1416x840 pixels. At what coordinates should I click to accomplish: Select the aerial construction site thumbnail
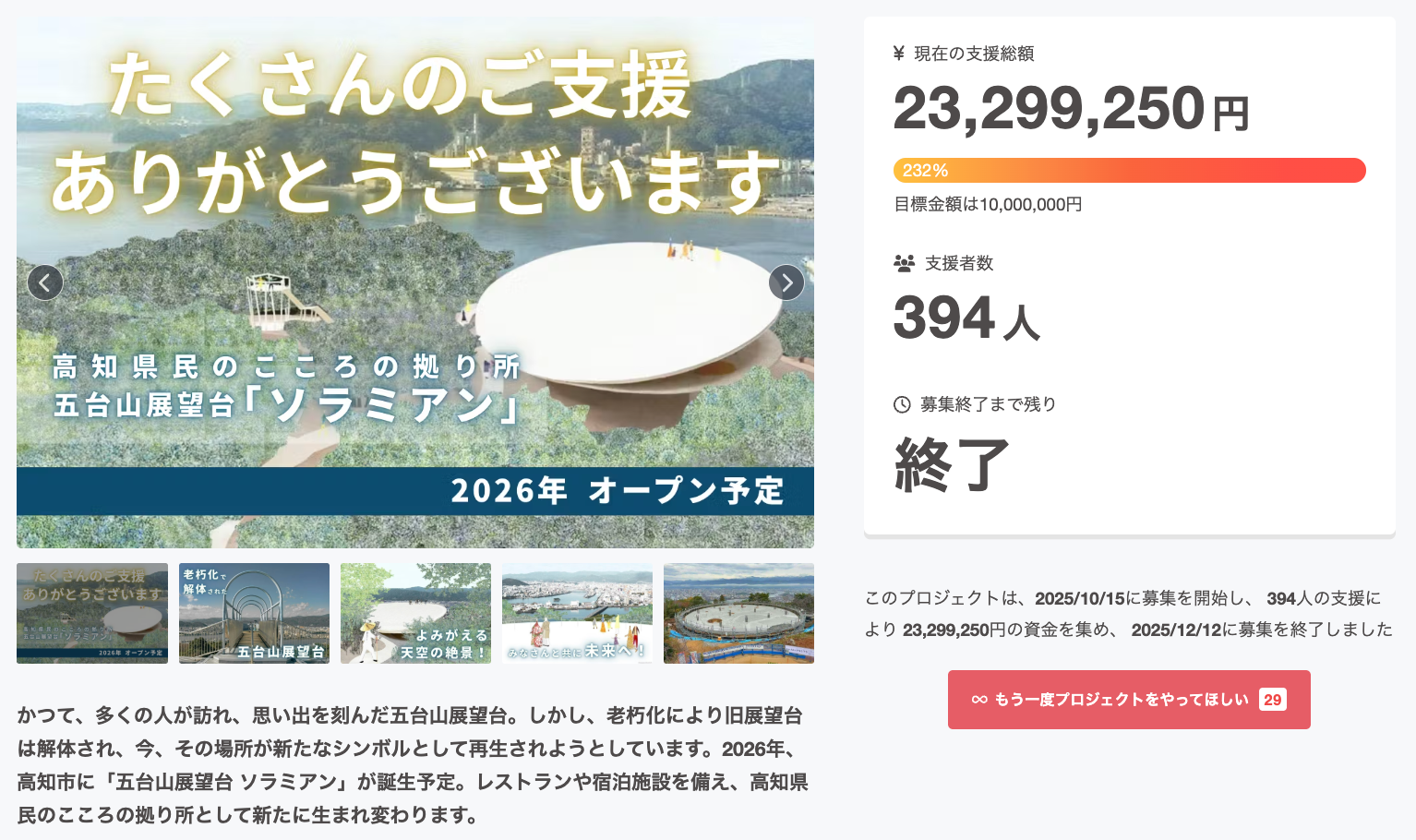click(x=738, y=613)
